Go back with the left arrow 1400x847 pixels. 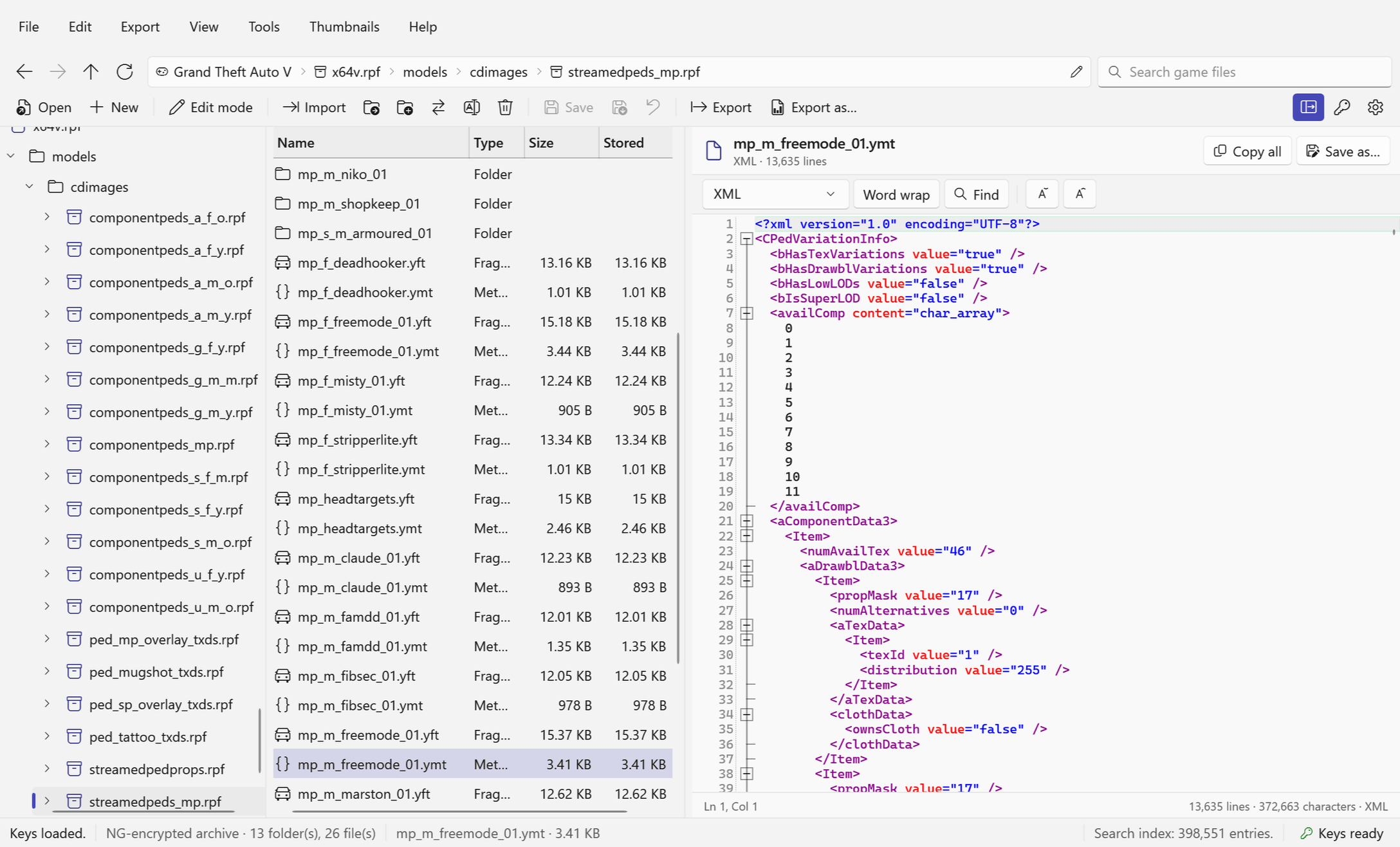pos(24,71)
